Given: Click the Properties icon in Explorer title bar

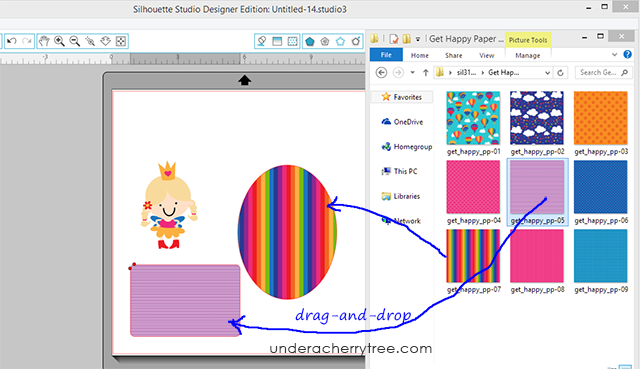Looking at the screenshot, I should click(394, 39).
